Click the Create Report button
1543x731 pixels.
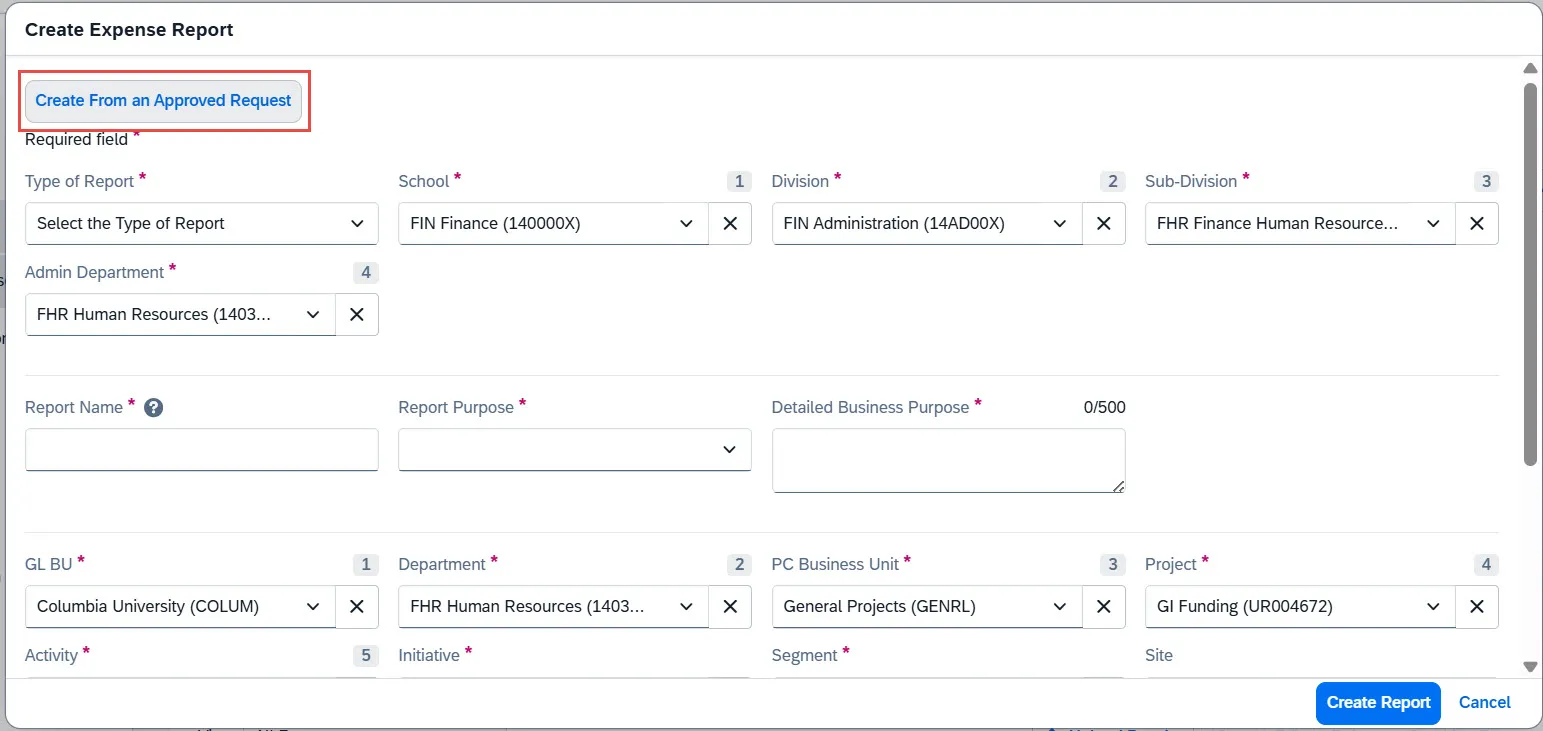point(1378,703)
